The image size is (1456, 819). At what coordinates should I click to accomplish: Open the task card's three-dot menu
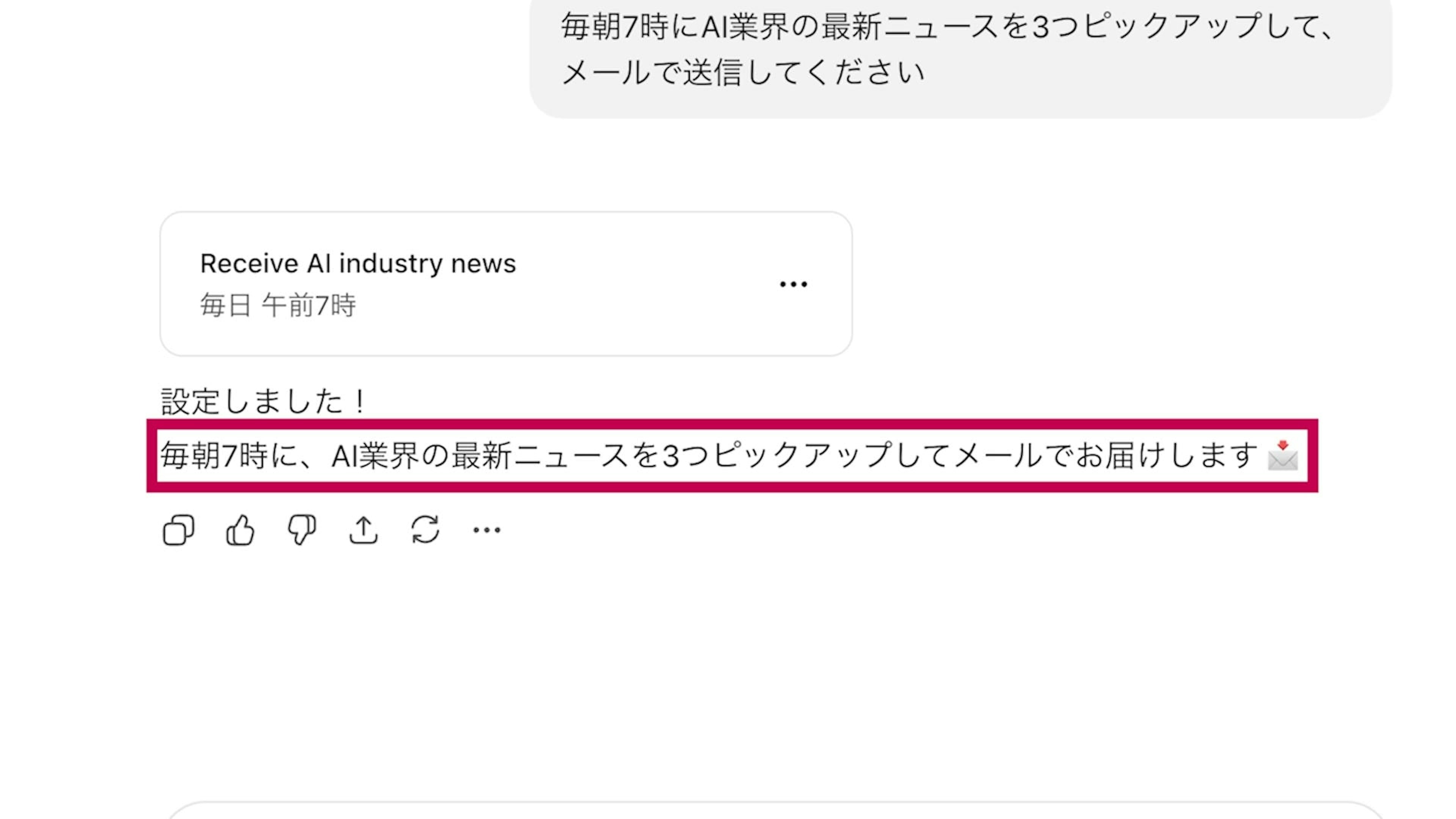793,284
